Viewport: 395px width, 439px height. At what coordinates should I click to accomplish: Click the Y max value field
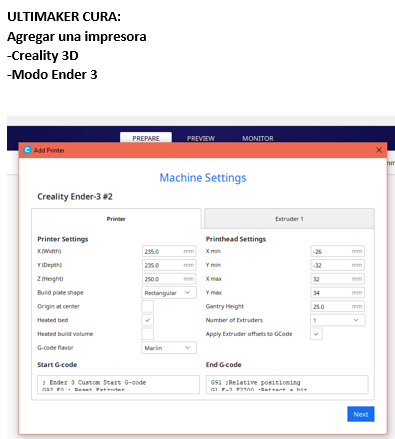click(x=337, y=293)
